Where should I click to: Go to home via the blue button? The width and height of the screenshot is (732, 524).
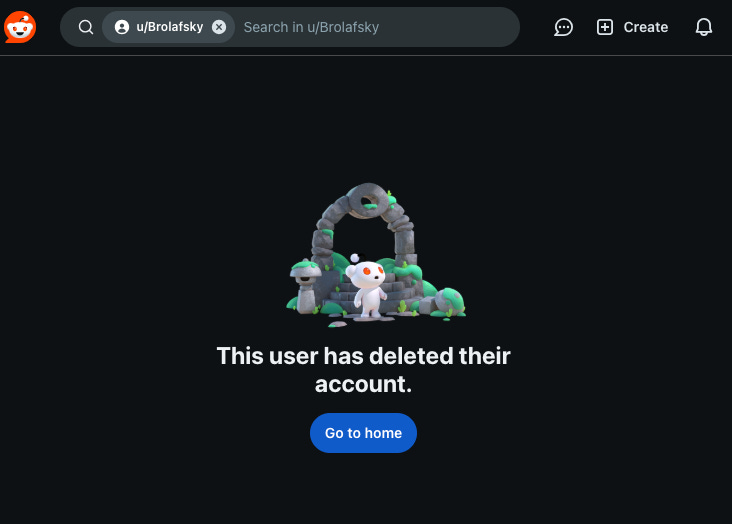[x=363, y=433]
